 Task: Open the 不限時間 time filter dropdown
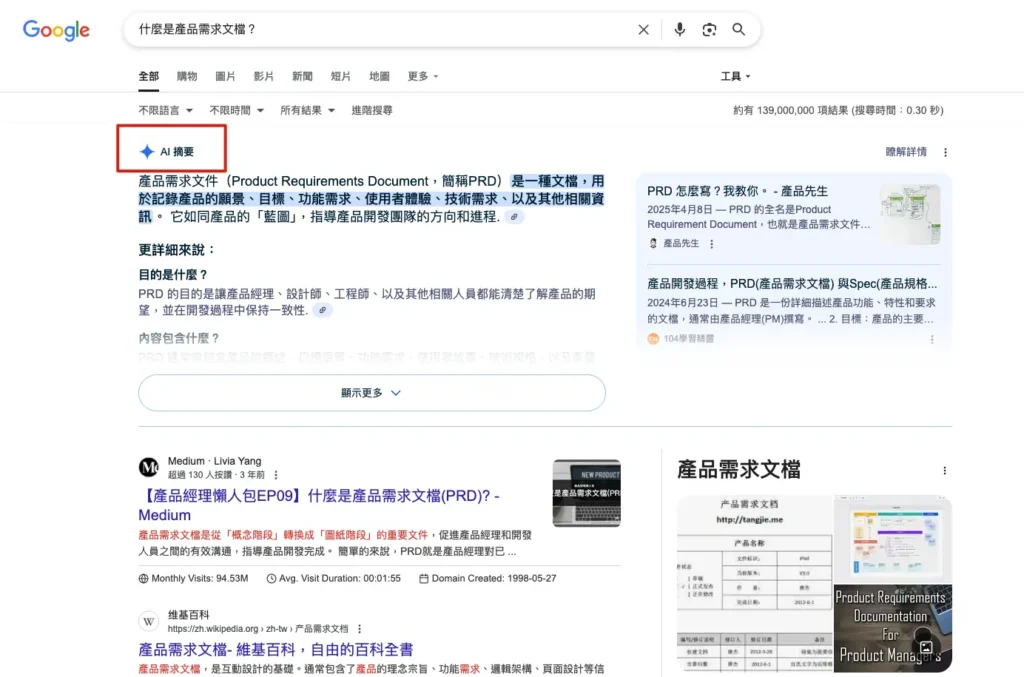click(236, 110)
